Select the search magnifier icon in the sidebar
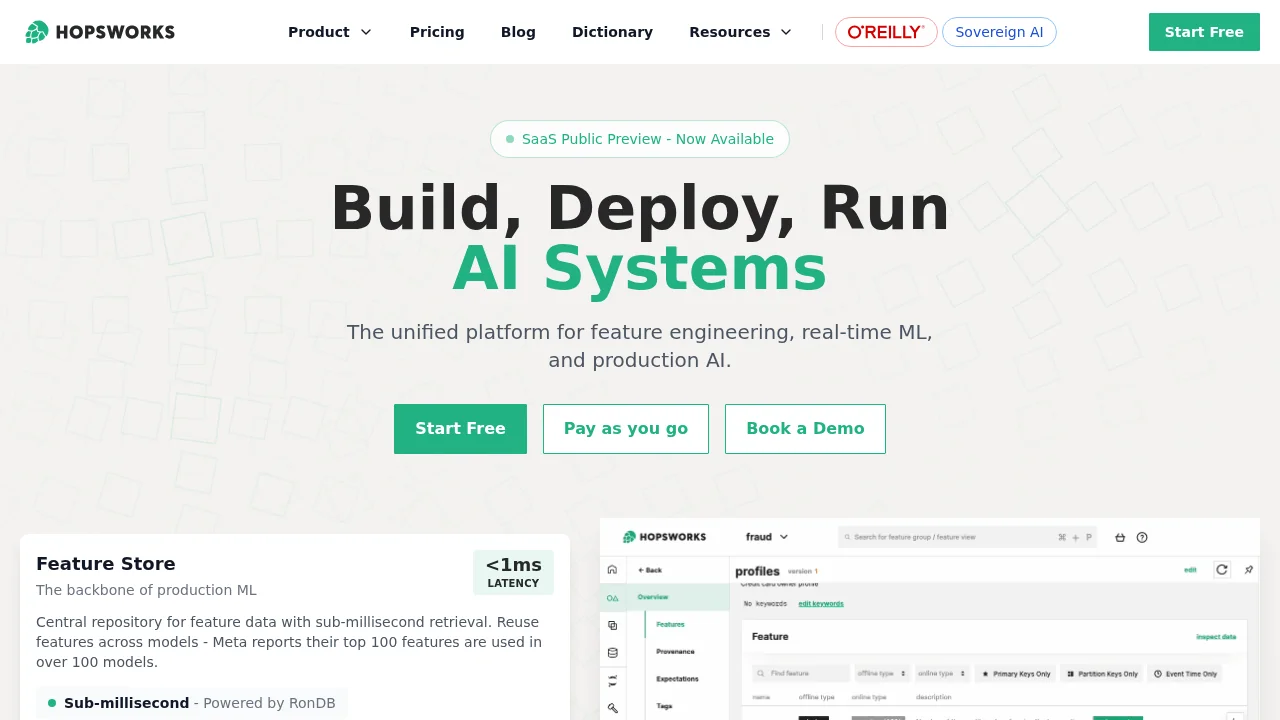1280x720 pixels. click(x=611, y=707)
